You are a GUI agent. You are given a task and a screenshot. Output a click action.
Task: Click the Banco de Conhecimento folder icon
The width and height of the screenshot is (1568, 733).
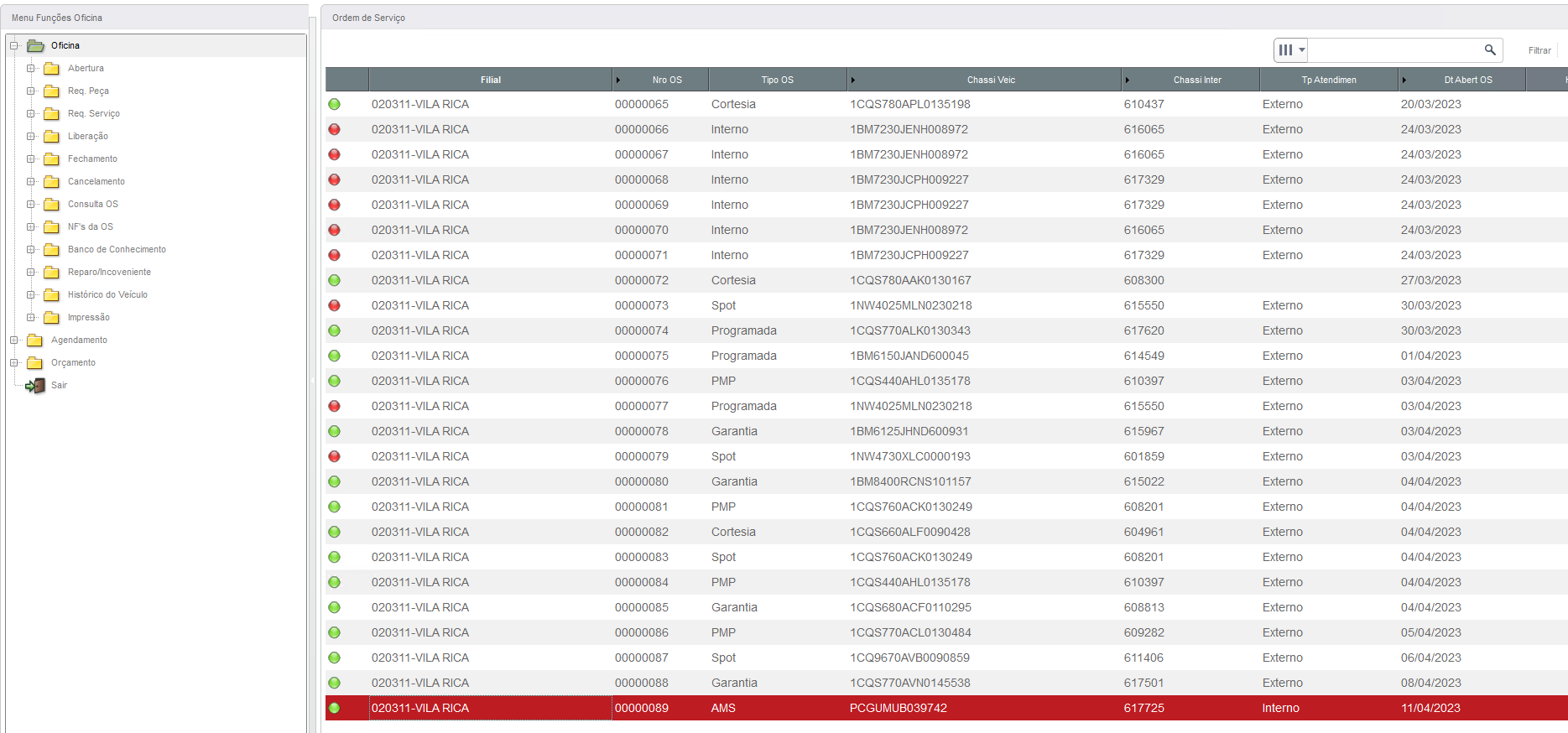click(51, 250)
